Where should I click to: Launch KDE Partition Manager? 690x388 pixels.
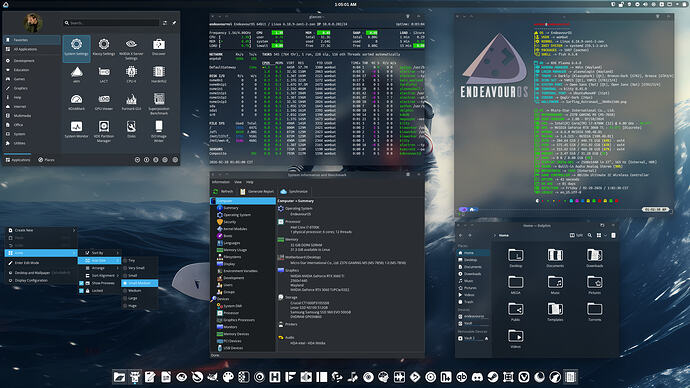104,131
